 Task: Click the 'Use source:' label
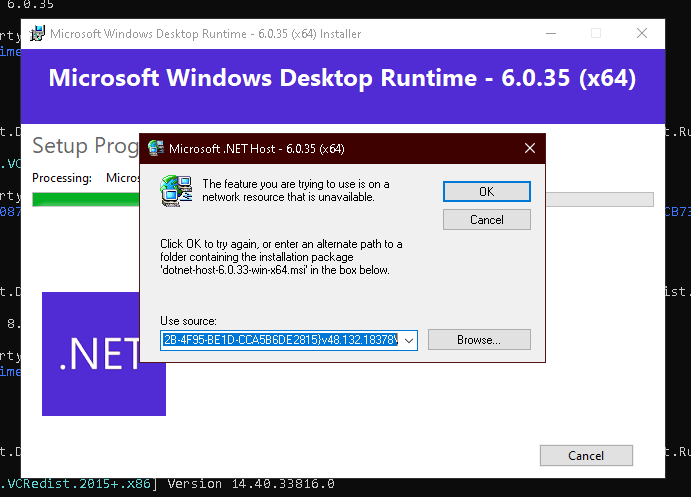188,321
